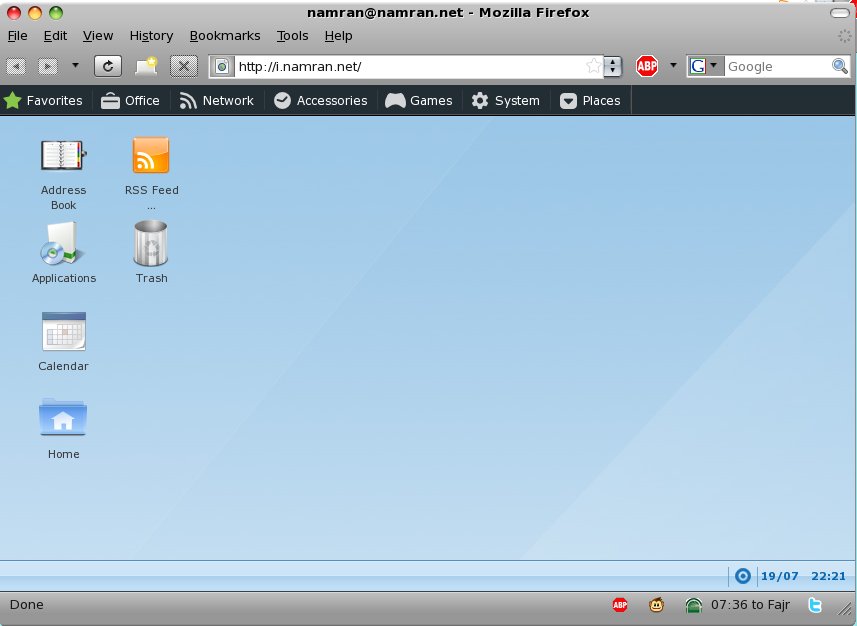The width and height of the screenshot is (857, 626).
Task: Open the Trash icon
Action: (x=151, y=244)
